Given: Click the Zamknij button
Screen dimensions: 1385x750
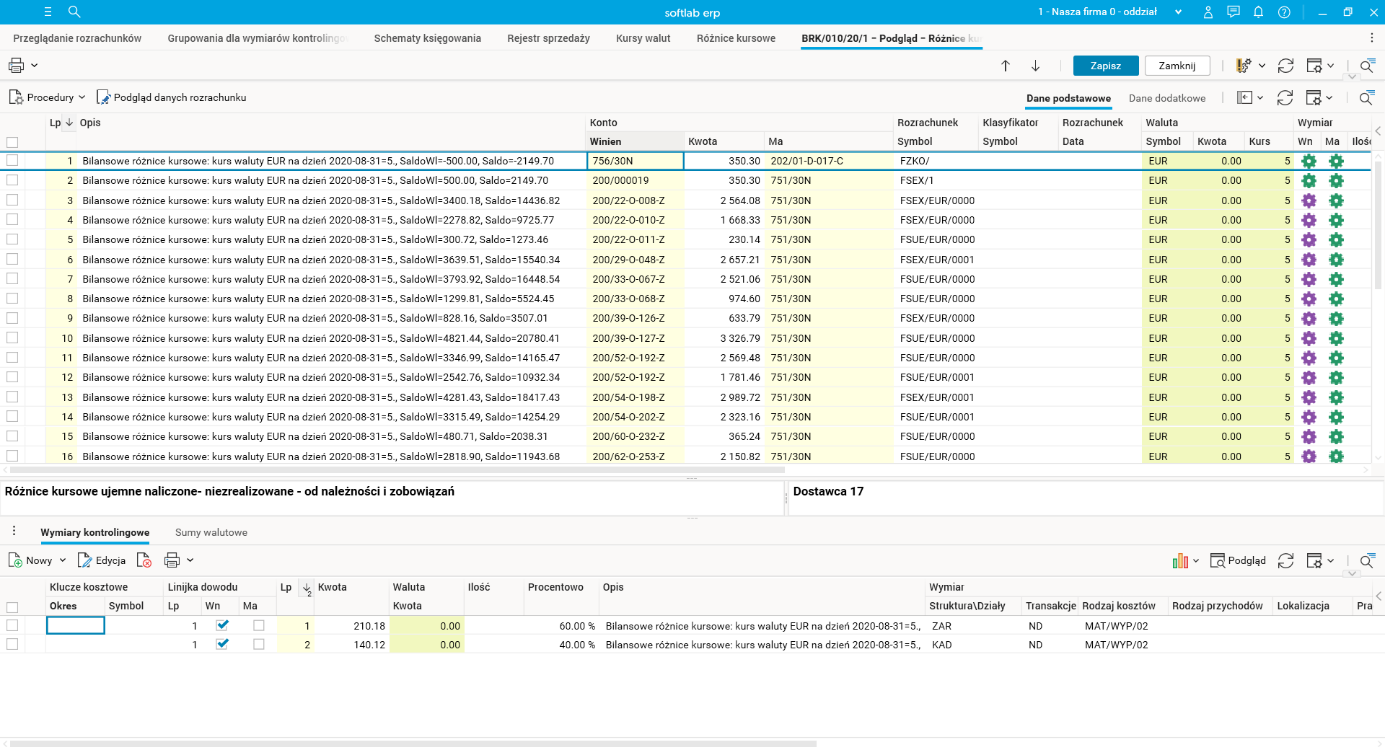Looking at the screenshot, I should pyautogui.click(x=1177, y=66).
